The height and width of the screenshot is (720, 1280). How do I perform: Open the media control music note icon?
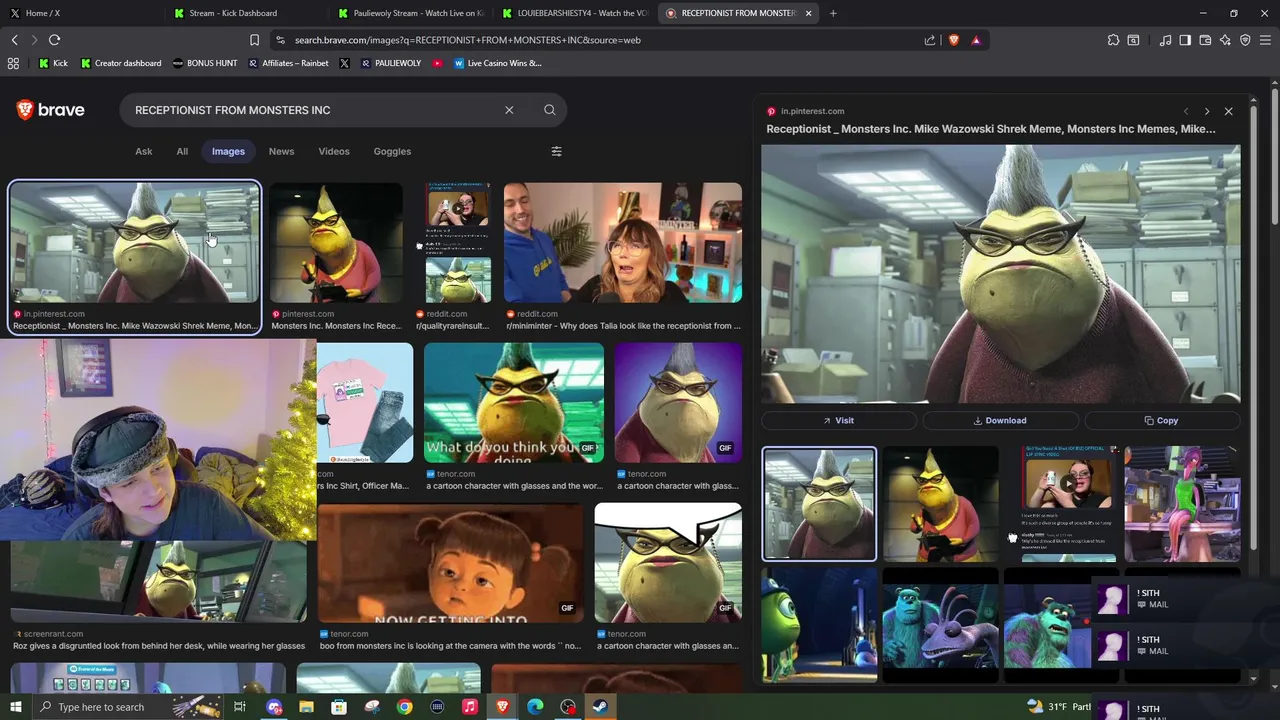(x=1165, y=40)
